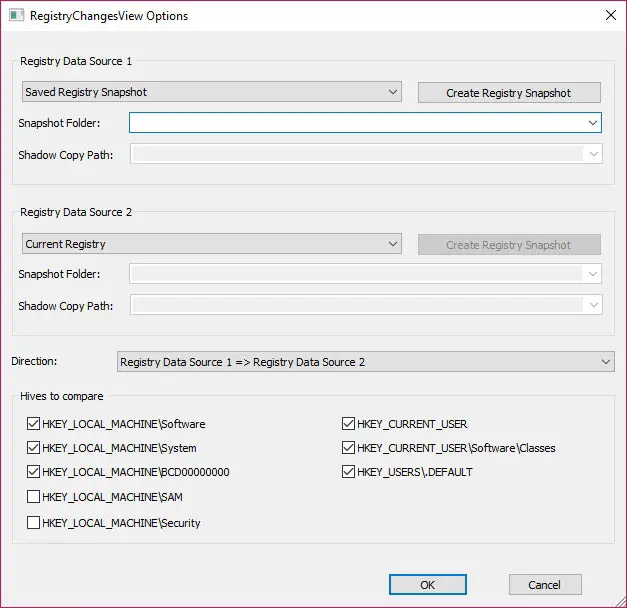Uncheck HKEY_LOCAL_MACHINE\System hive

click(x=34, y=448)
